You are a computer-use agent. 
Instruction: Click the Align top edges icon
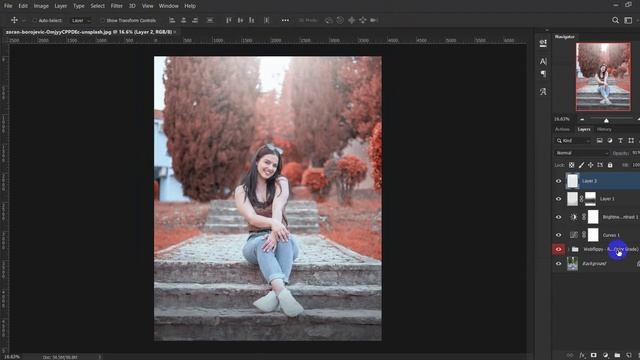tap(229, 20)
